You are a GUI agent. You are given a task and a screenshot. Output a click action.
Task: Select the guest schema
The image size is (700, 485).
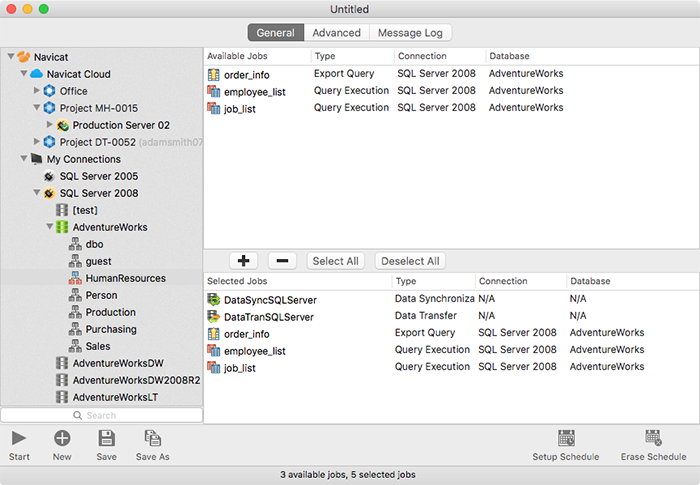(x=98, y=261)
